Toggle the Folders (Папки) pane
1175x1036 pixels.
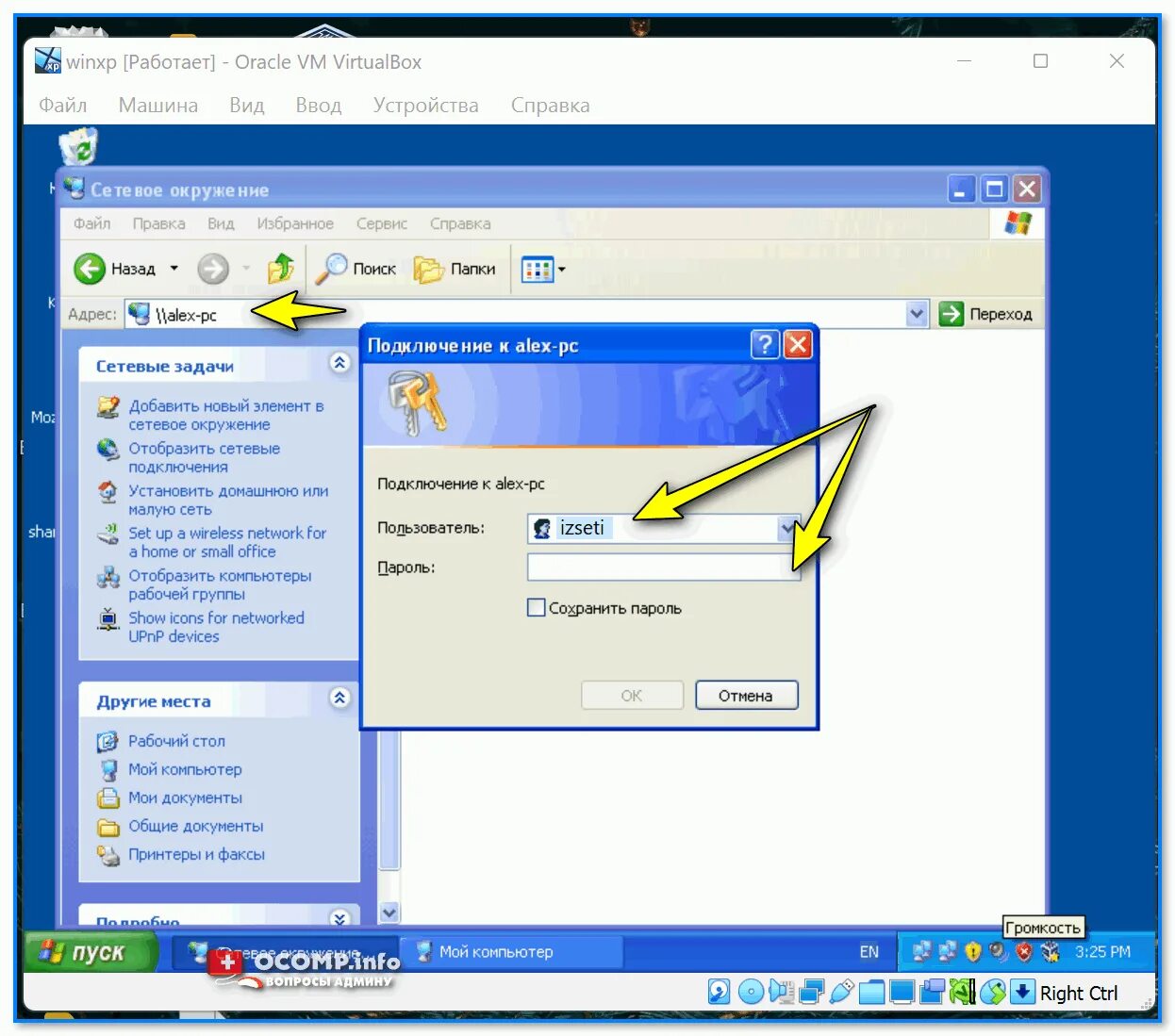tap(455, 270)
